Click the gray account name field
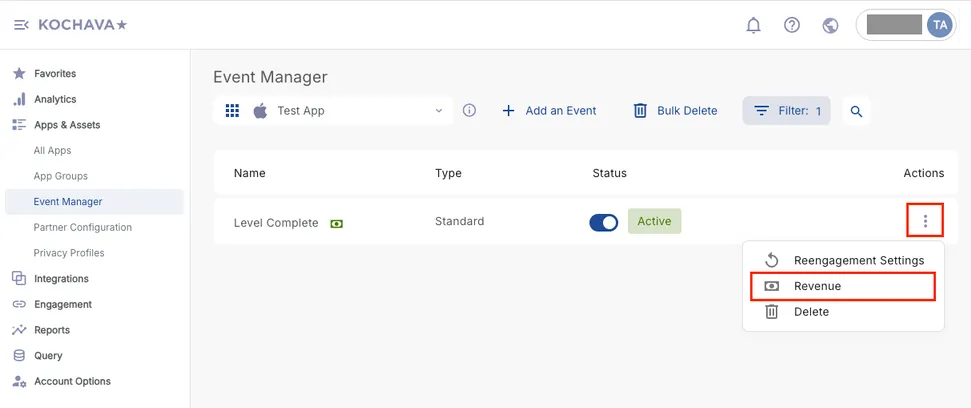971x408 pixels. click(x=894, y=25)
